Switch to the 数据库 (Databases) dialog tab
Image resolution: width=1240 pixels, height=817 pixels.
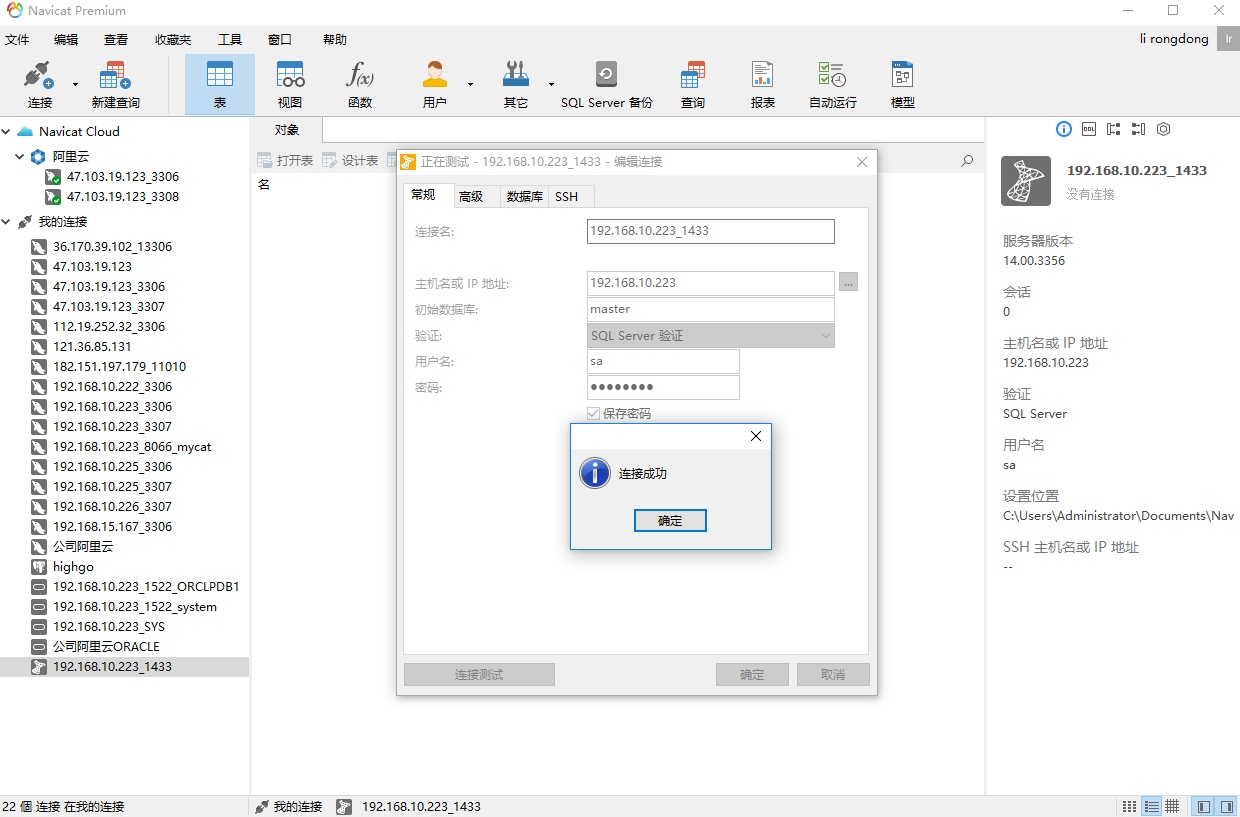coord(524,197)
